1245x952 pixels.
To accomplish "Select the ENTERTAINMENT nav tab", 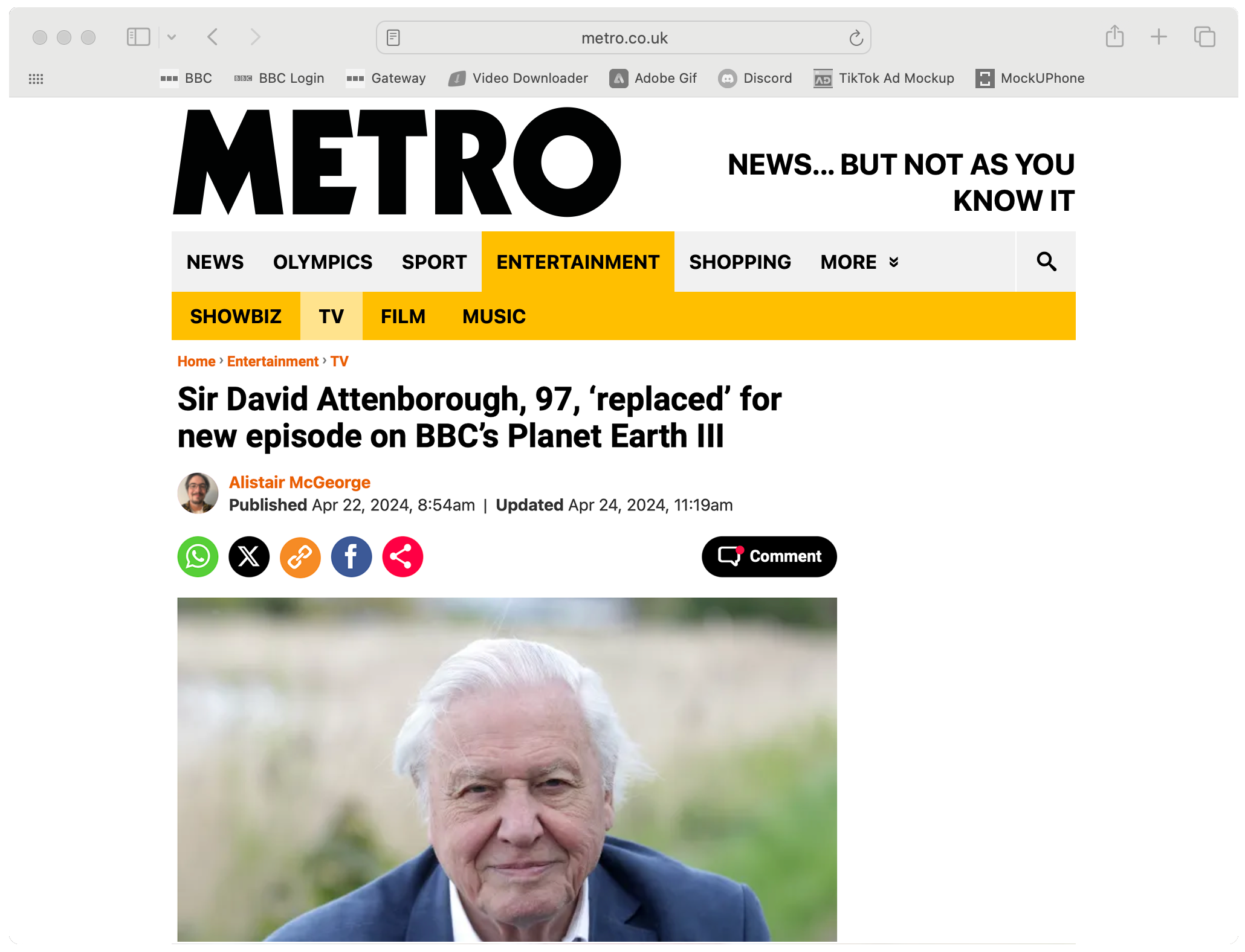I will pos(578,262).
